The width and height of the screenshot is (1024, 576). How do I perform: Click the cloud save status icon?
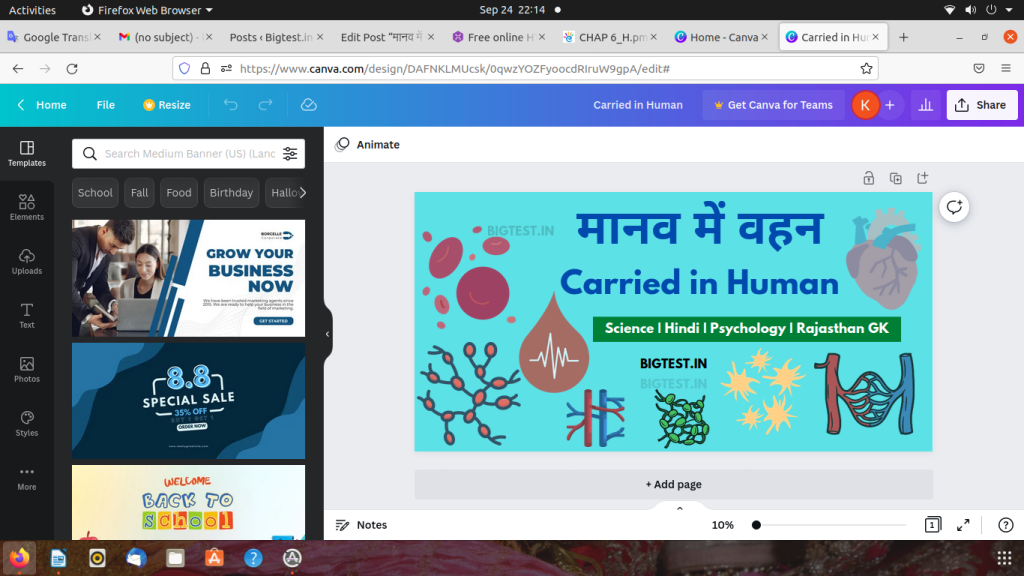[308, 104]
